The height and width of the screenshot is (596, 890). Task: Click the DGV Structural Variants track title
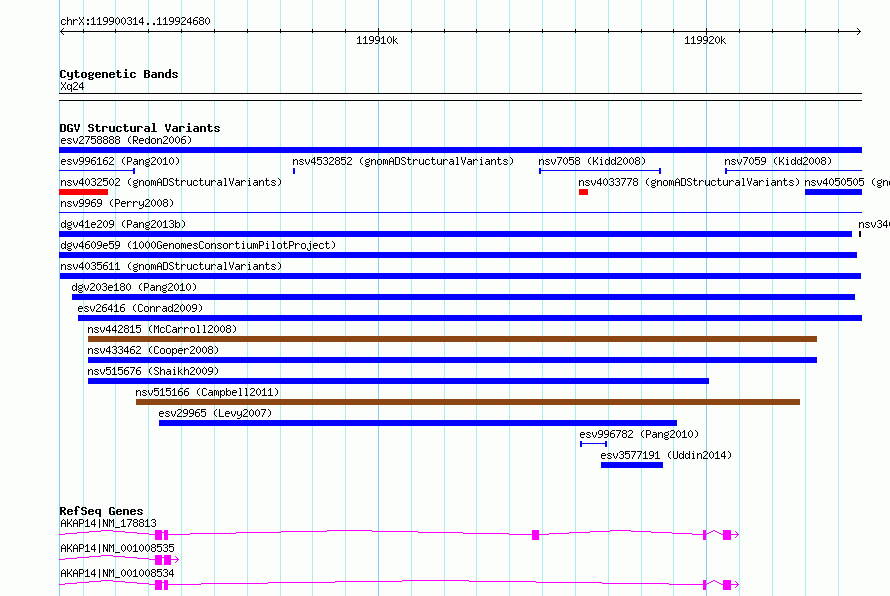pyautogui.click(x=140, y=128)
